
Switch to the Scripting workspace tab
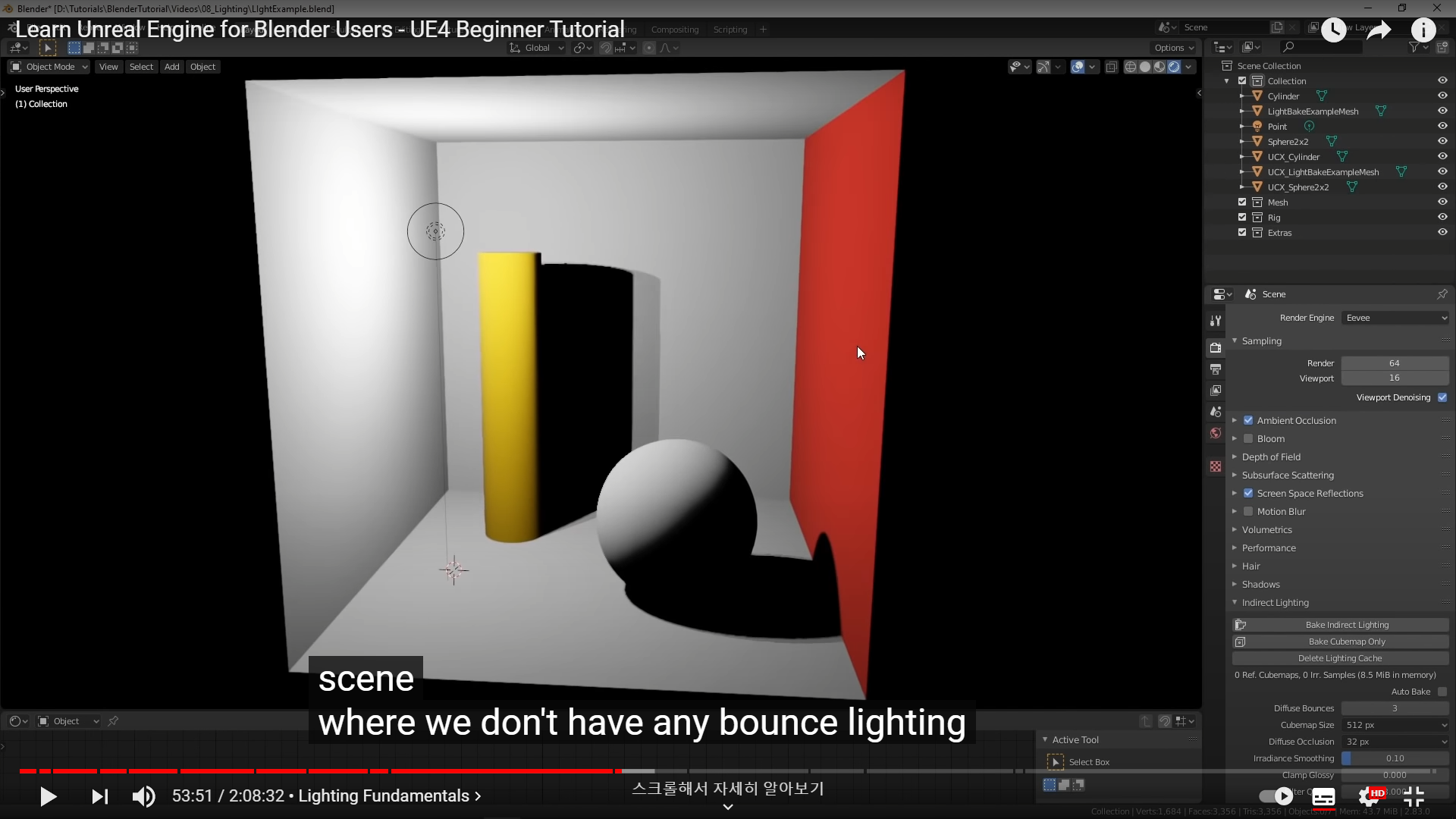click(730, 30)
